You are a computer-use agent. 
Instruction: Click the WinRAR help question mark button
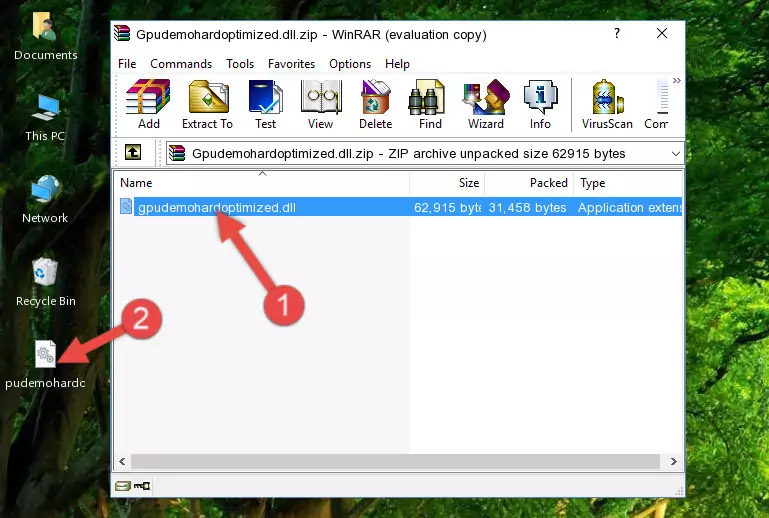point(616,34)
